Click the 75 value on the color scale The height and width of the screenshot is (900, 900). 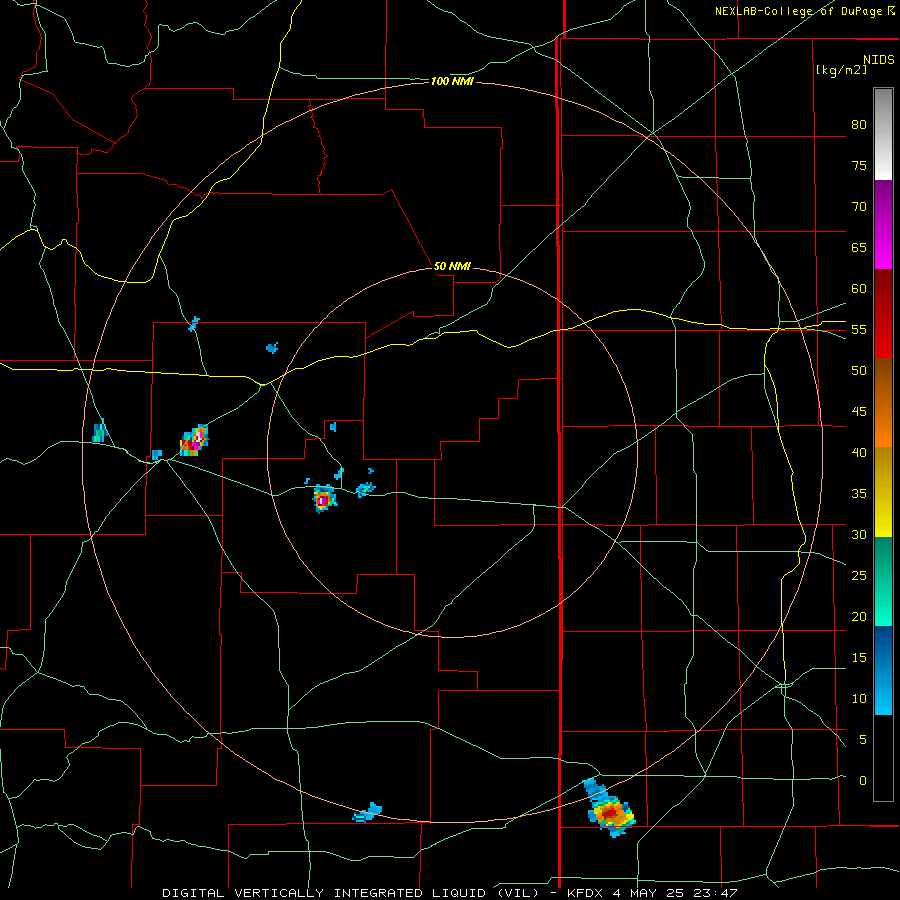point(859,165)
